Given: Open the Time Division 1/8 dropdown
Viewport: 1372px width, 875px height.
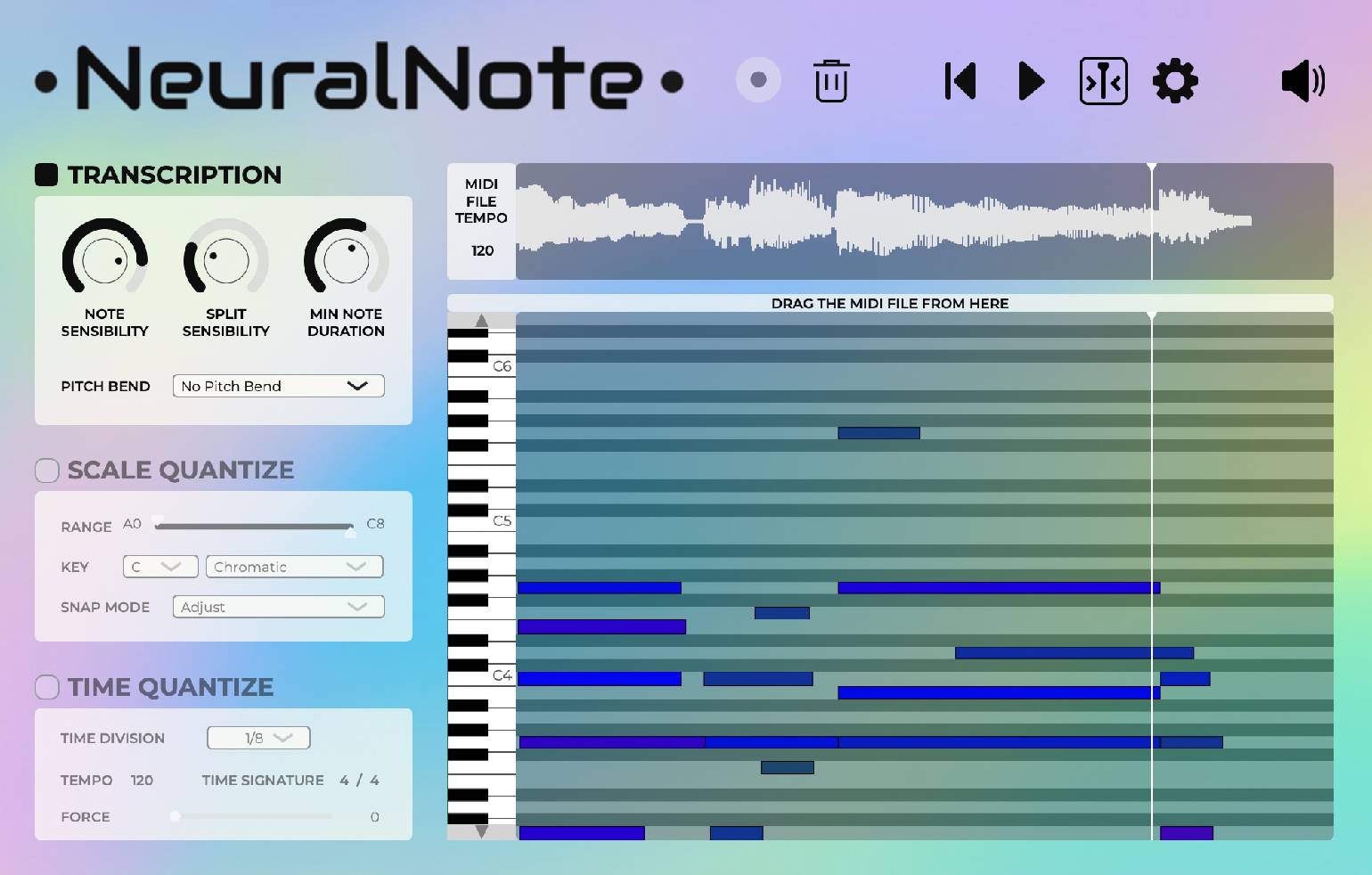Looking at the screenshot, I should pos(258,738).
